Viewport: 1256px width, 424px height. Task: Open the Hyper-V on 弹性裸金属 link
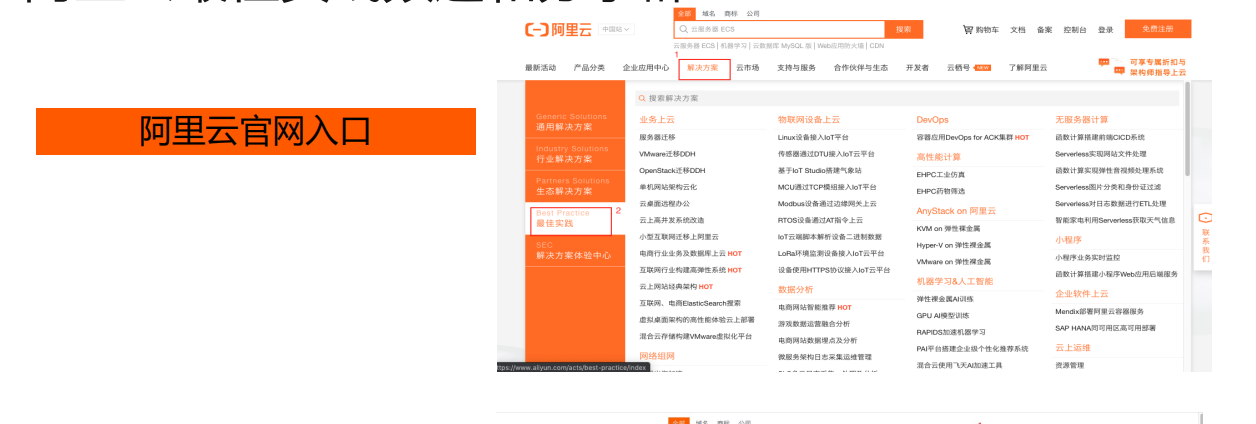(953, 244)
